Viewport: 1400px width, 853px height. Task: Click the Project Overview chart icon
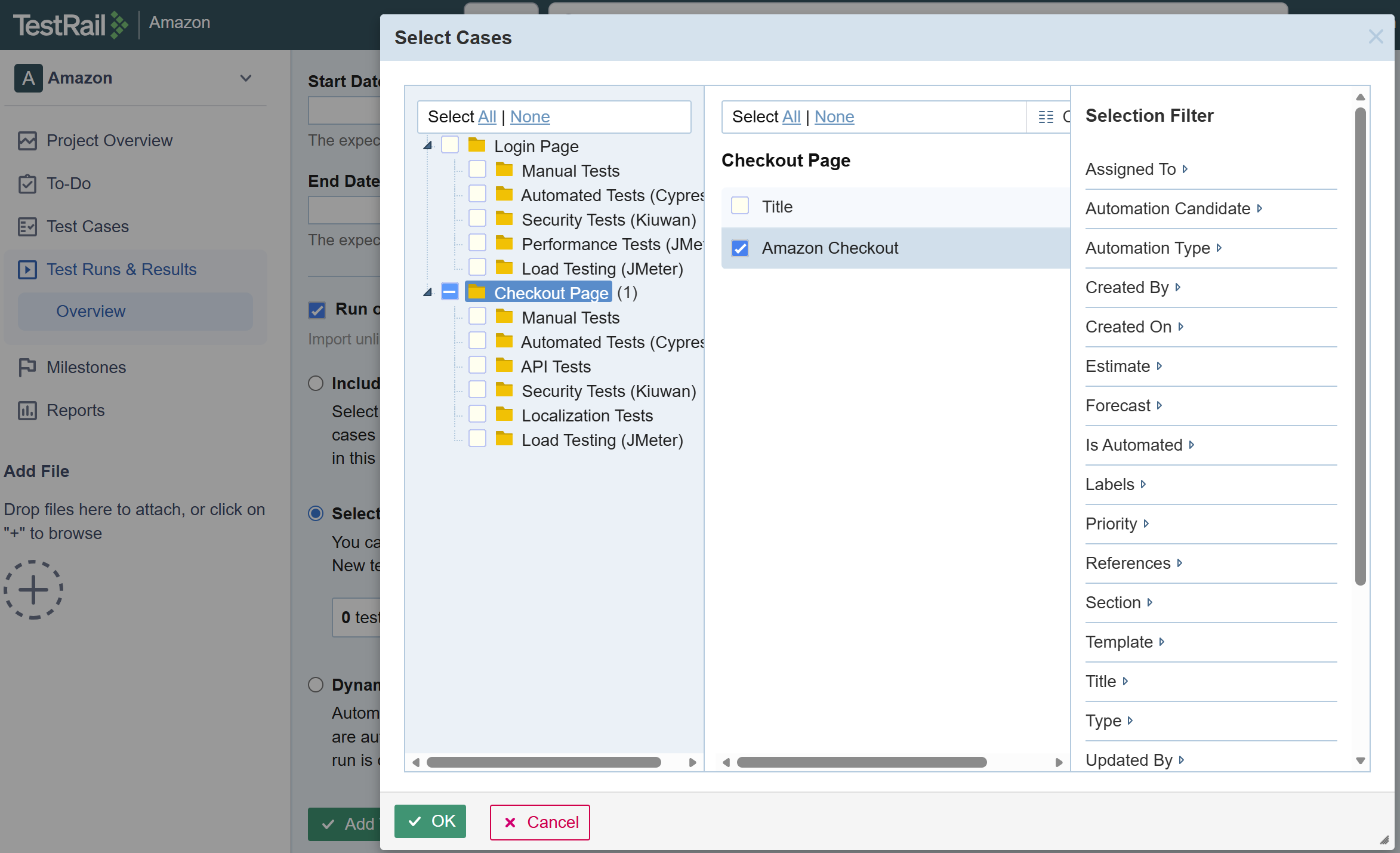tap(27, 141)
